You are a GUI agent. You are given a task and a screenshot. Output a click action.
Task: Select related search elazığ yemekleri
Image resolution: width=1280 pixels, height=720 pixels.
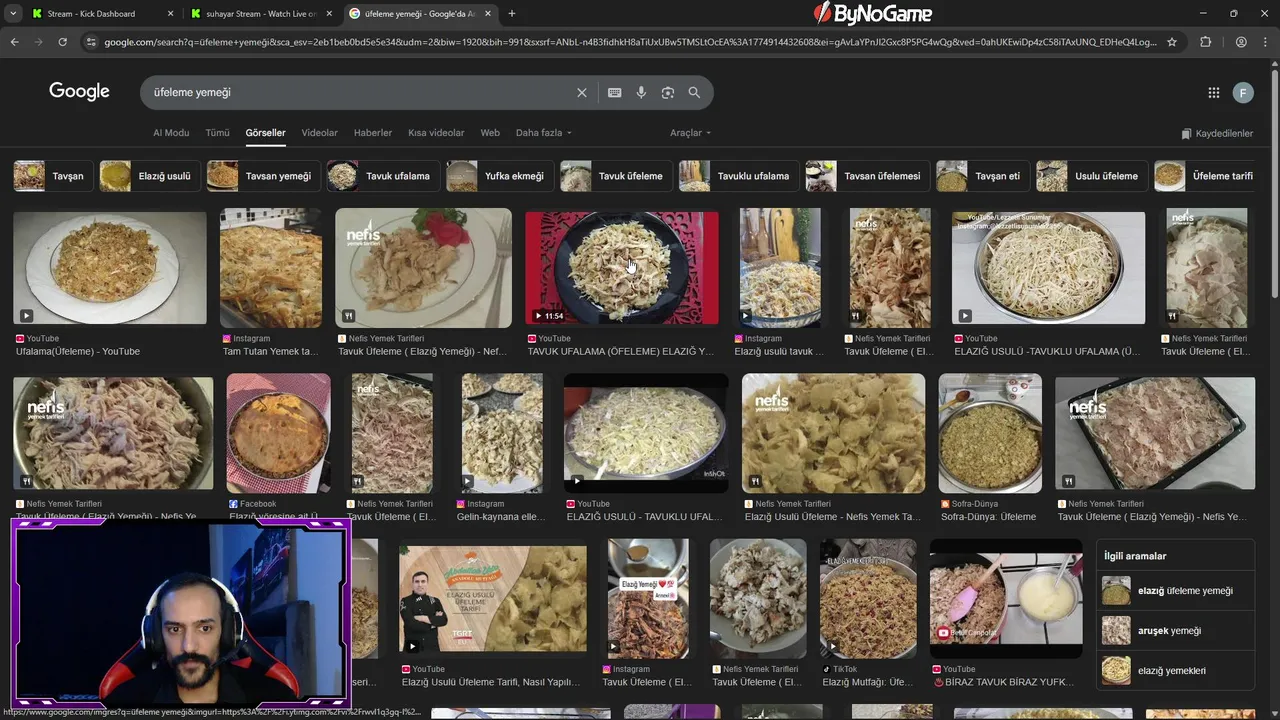pos(1175,671)
